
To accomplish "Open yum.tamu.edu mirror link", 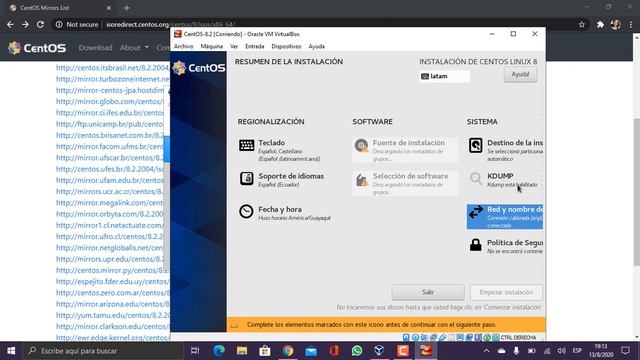I will pos(113,316).
